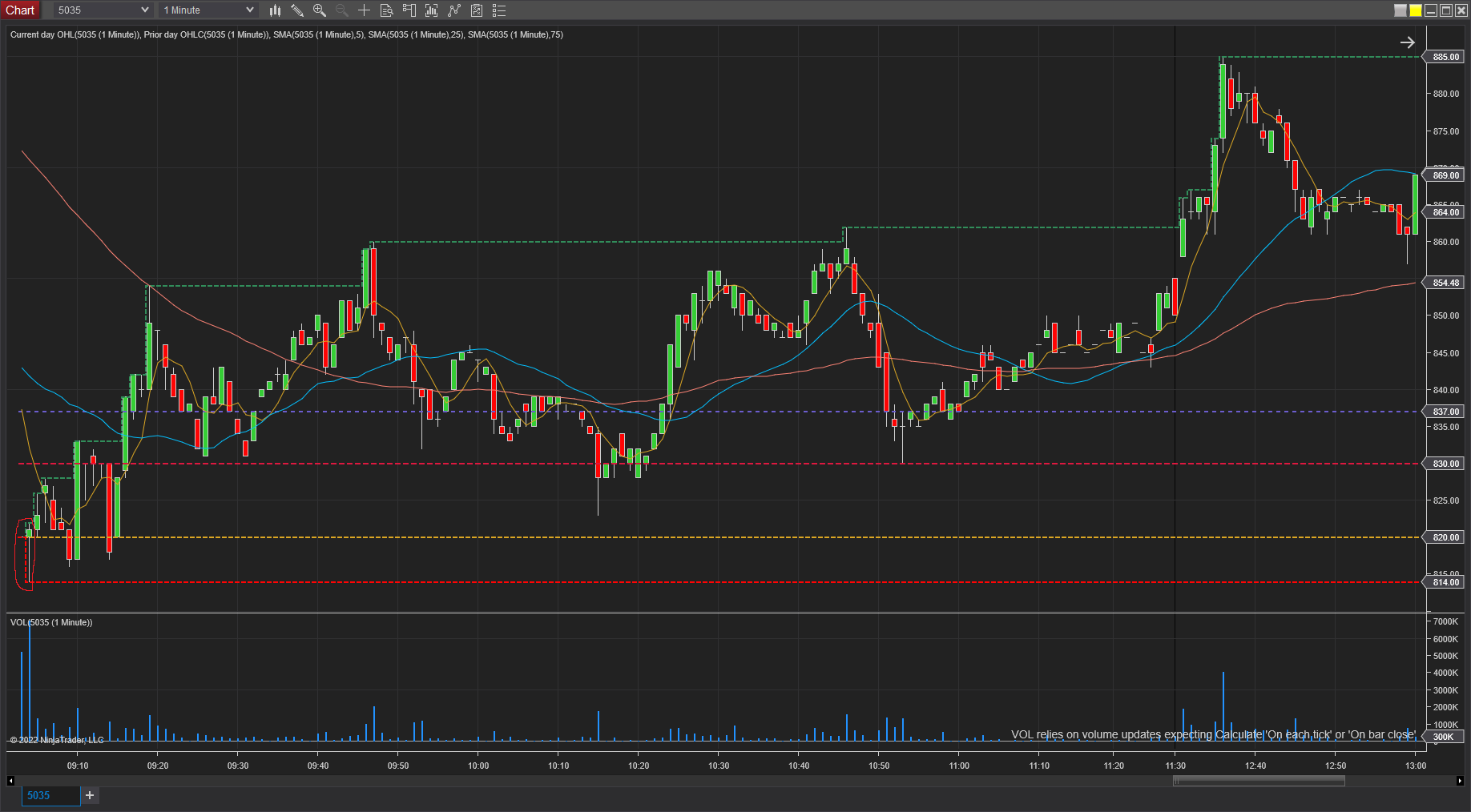The image size is (1471, 812).
Task: Open the strategies line-graph icon
Action: click(x=454, y=10)
